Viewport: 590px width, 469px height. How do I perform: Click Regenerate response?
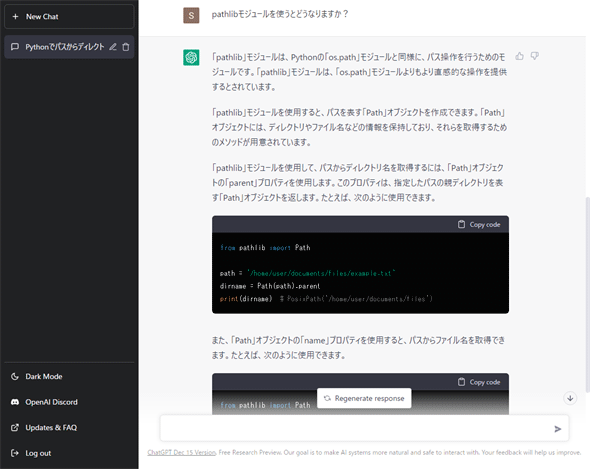(x=364, y=398)
